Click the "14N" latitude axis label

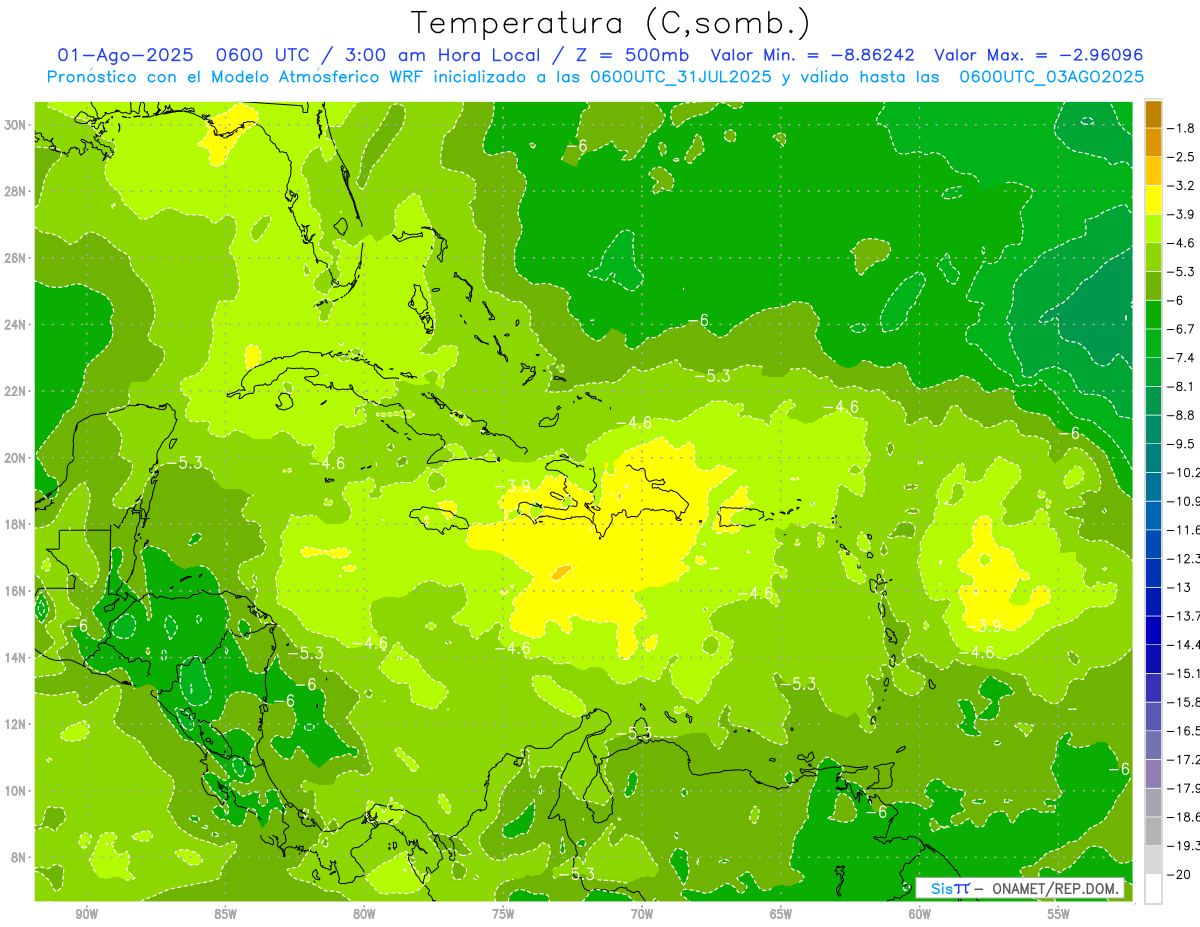(x=15, y=658)
